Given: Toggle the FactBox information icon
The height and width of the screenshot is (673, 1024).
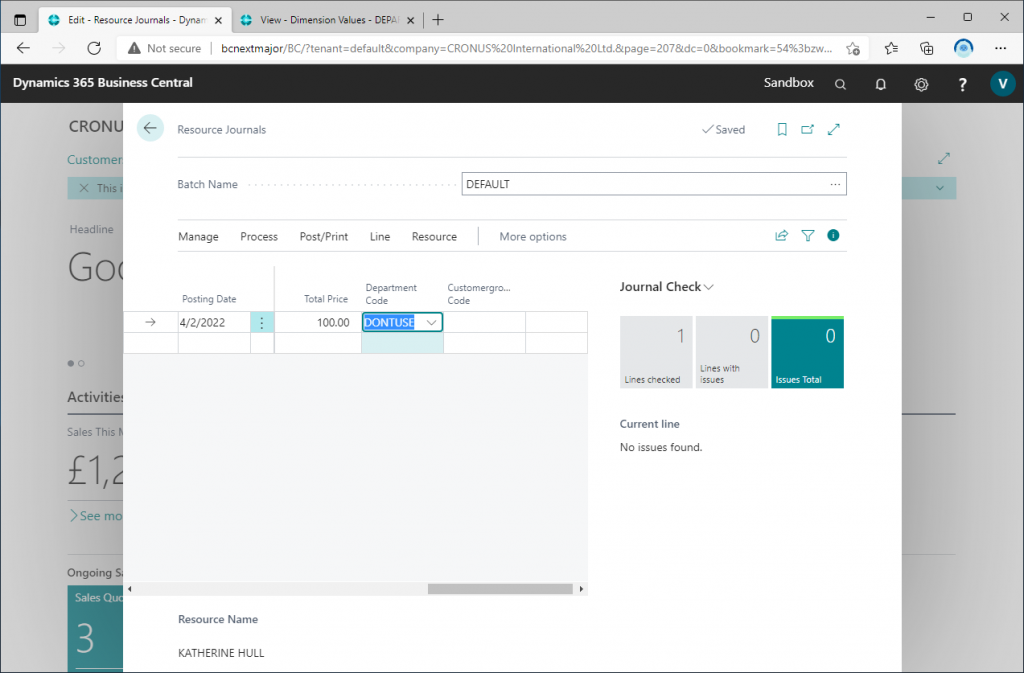Looking at the screenshot, I should pos(833,236).
